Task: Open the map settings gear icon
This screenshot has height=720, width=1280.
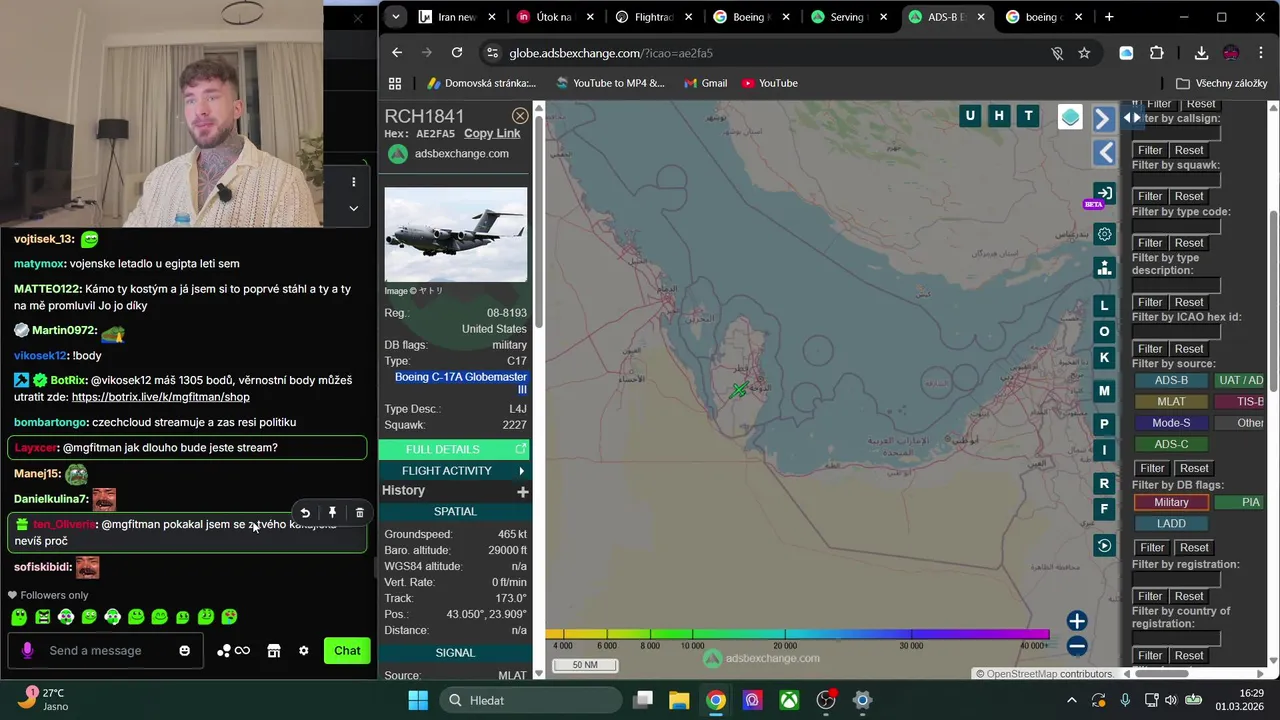Action: pyautogui.click(x=1104, y=234)
